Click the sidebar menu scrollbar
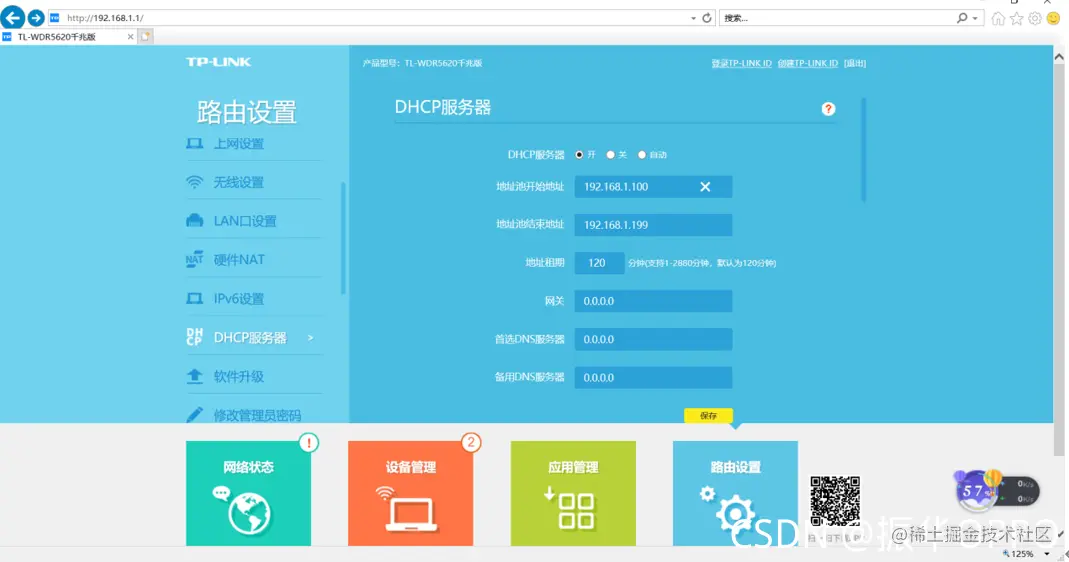The width and height of the screenshot is (1069, 562). (343, 238)
